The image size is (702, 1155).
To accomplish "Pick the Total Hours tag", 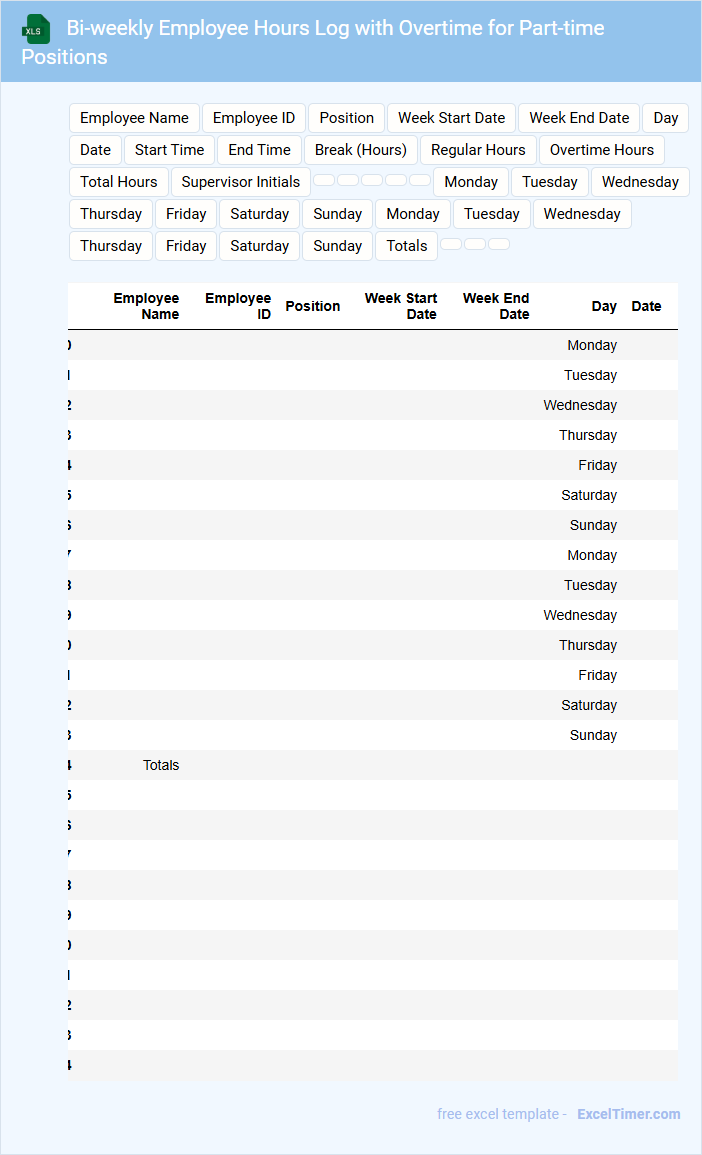I will [x=119, y=182].
